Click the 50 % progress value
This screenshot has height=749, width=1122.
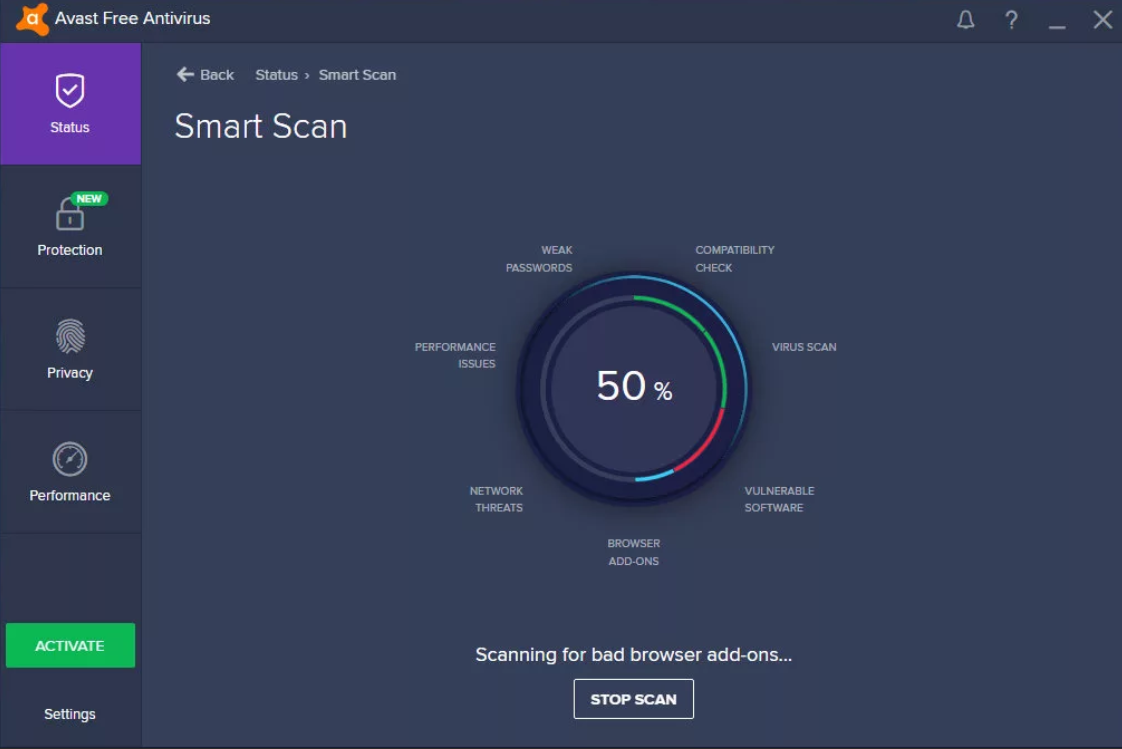pos(634,386)
